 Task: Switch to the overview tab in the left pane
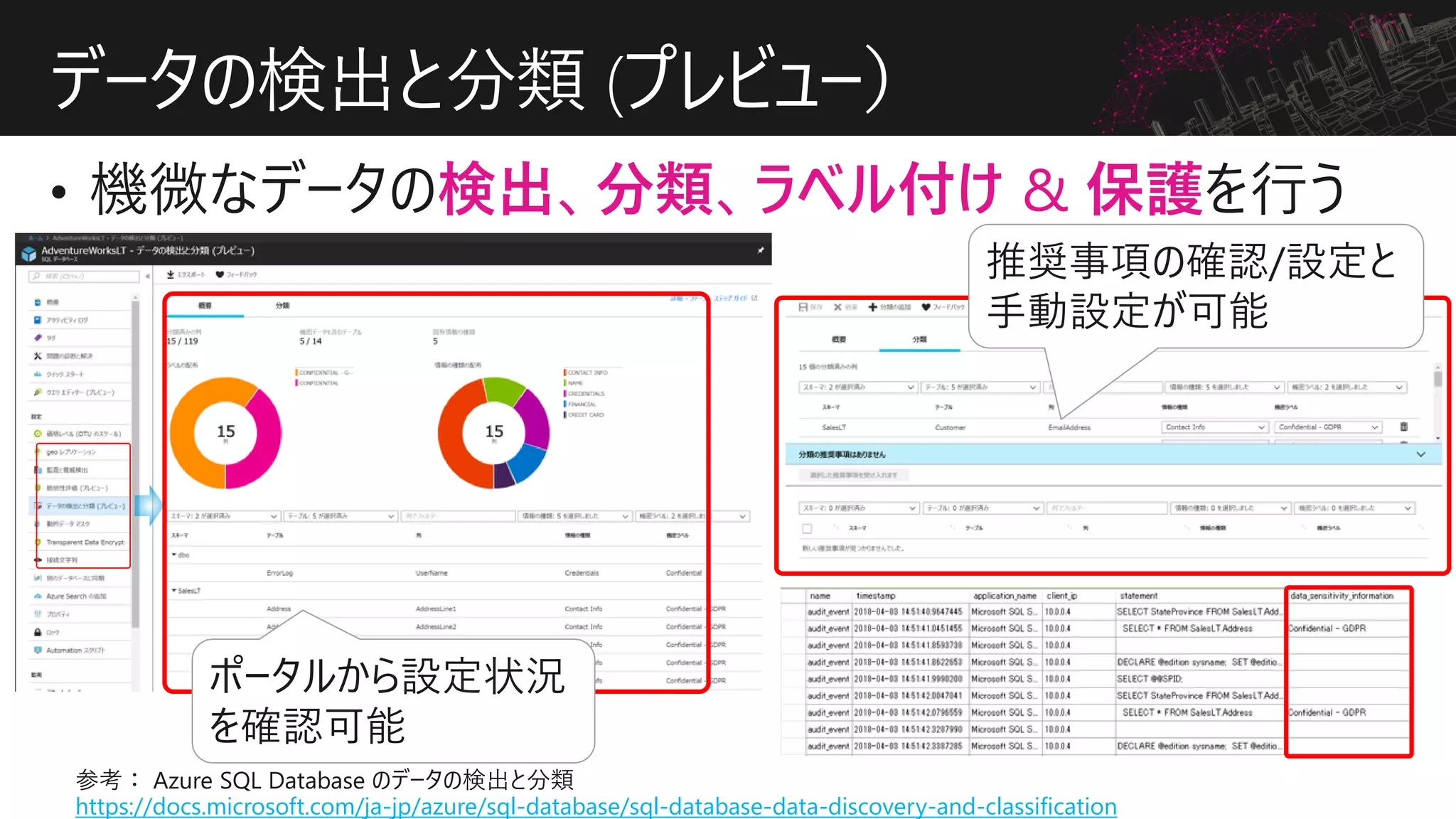pyautogui.click(x=205, y=306)
